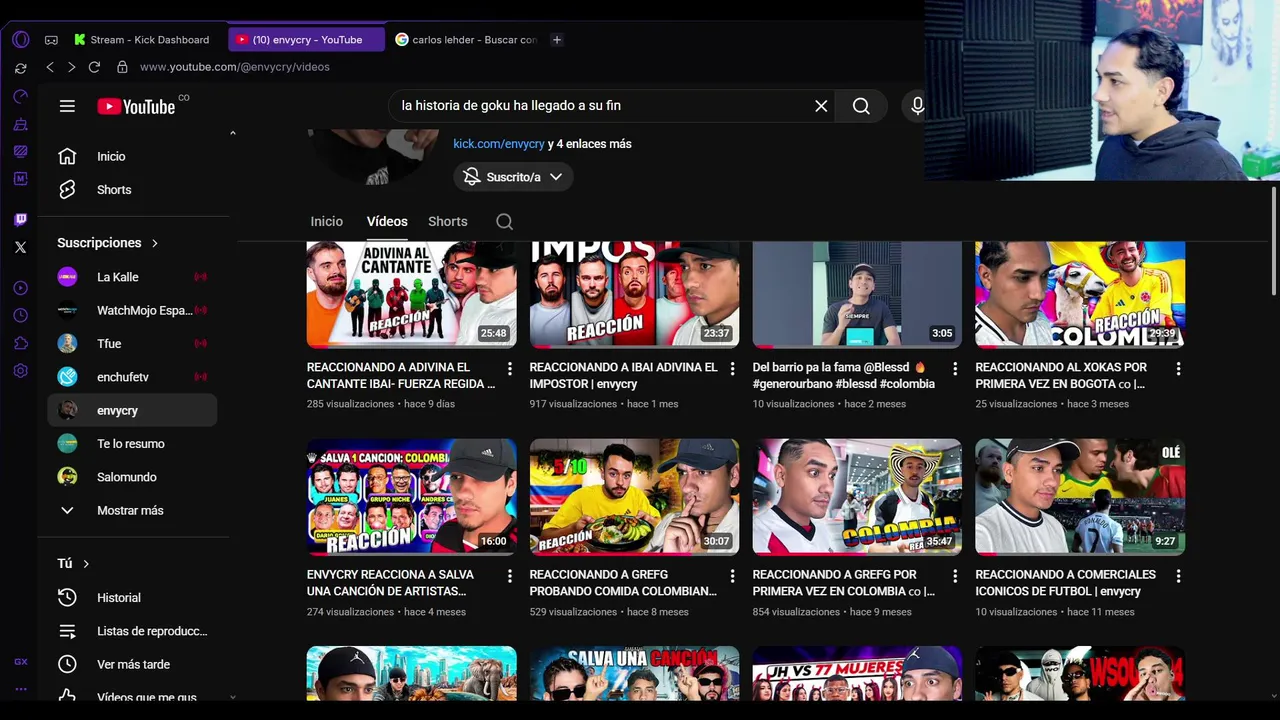Open the GX Control speedometer icon in sidebar
The width and height of the screenshot is (1280, 720).
pyautogui.click(x=21, y=96)
